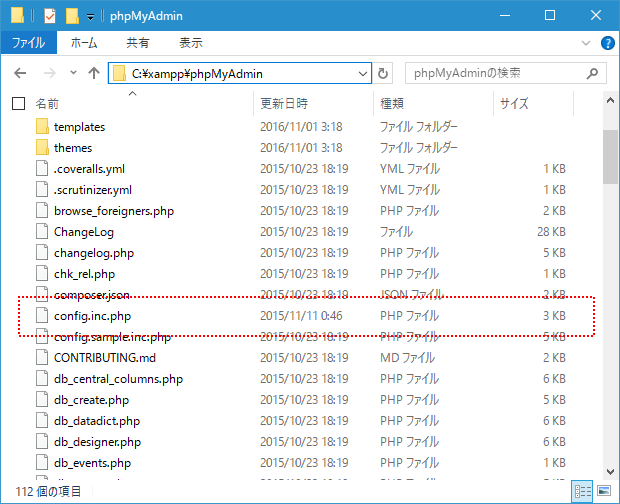Select the db_events.php file icon
The image size is (620, 504).
42,462
